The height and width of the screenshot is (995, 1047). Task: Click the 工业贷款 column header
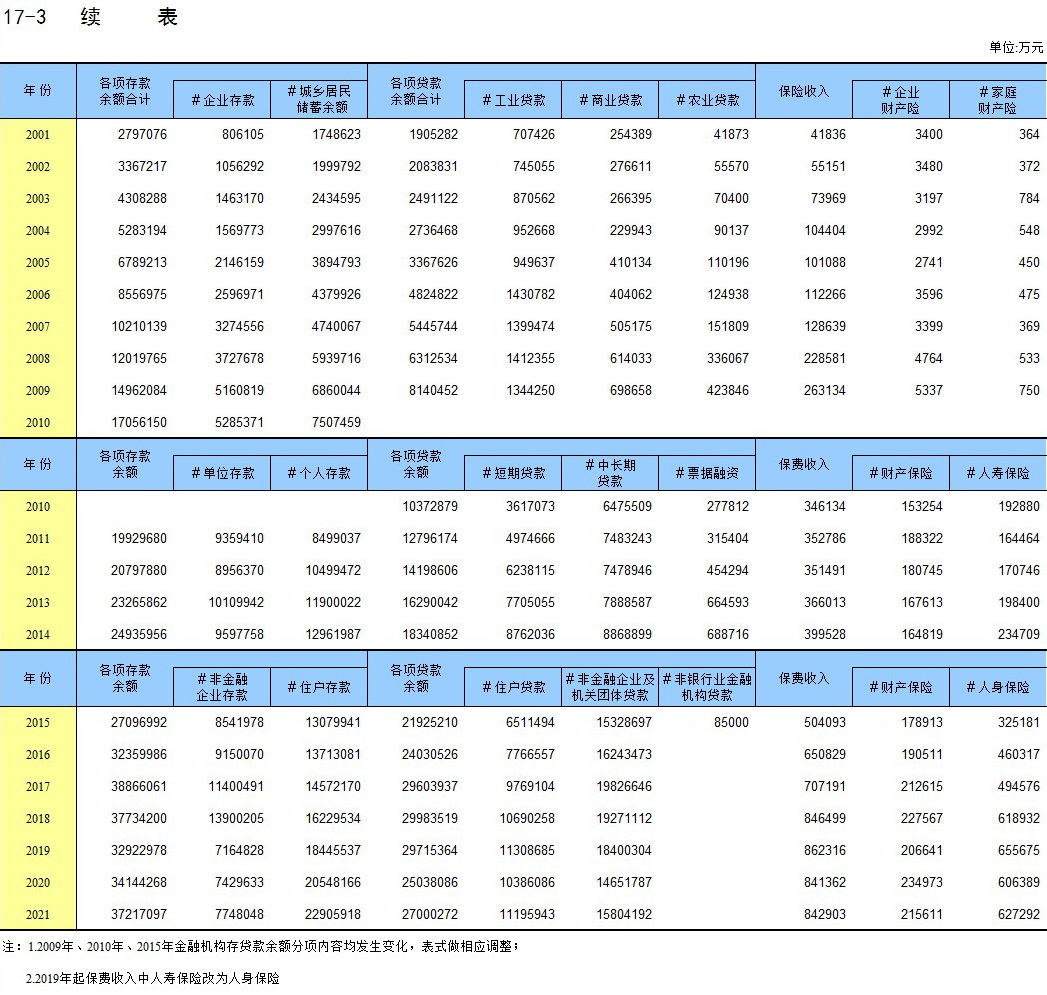click(x=513, y=101)
